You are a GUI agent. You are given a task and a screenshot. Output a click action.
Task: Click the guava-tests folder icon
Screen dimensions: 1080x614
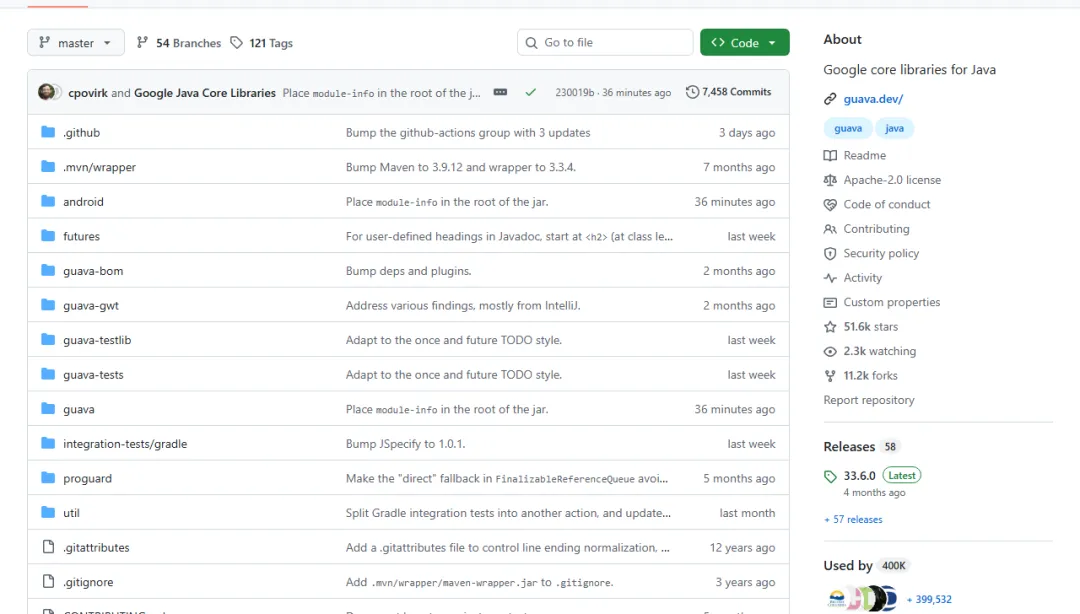click(48, 373)
